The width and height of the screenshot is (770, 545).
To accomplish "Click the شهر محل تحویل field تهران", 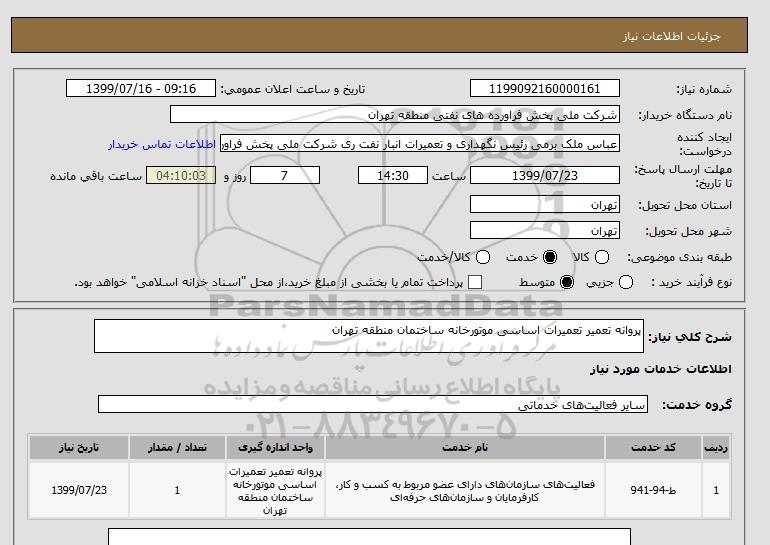I will pyautogui.click(x=545, y=230).
